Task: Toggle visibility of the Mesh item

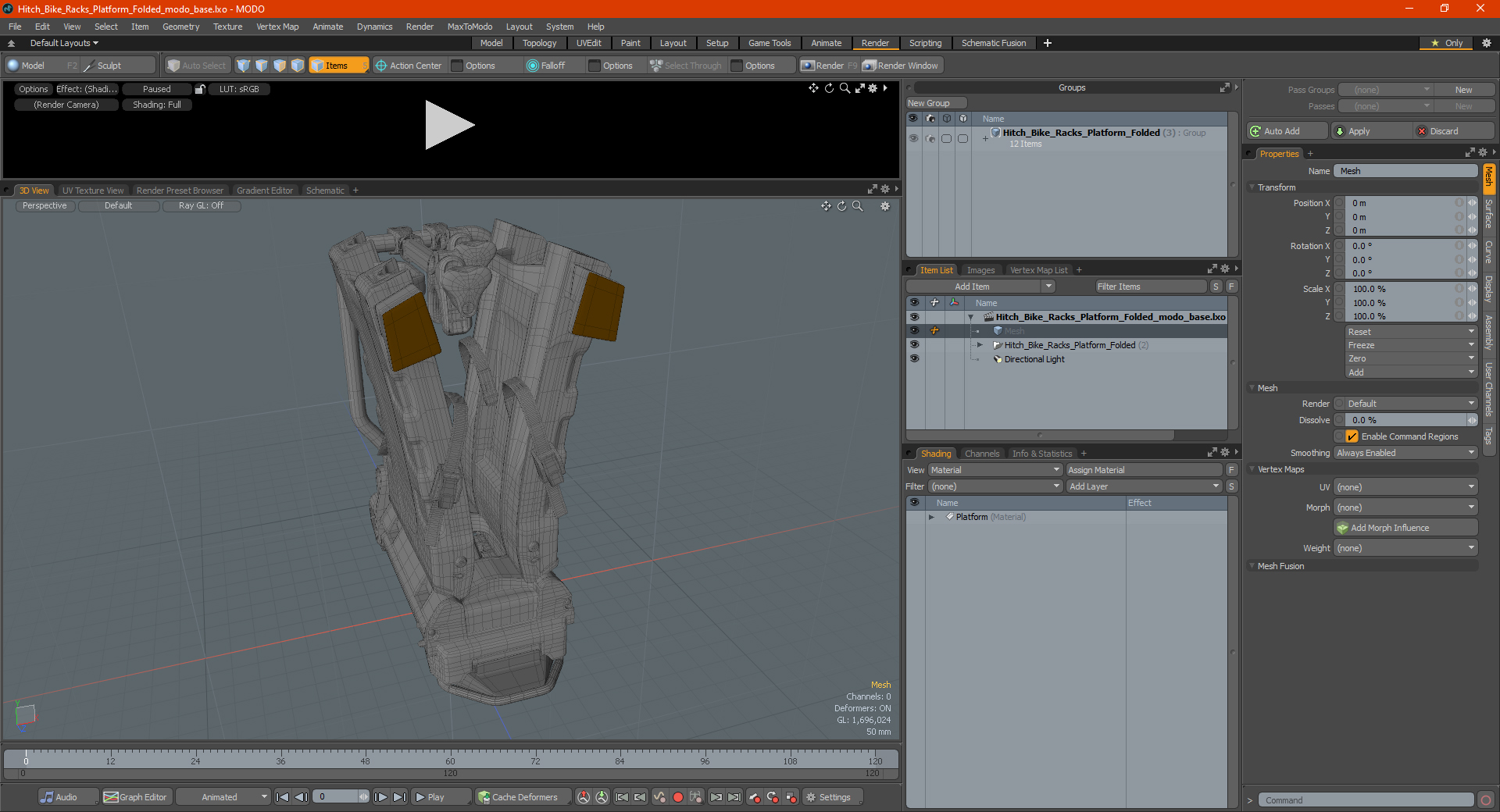Action: (x=914, y=331)
